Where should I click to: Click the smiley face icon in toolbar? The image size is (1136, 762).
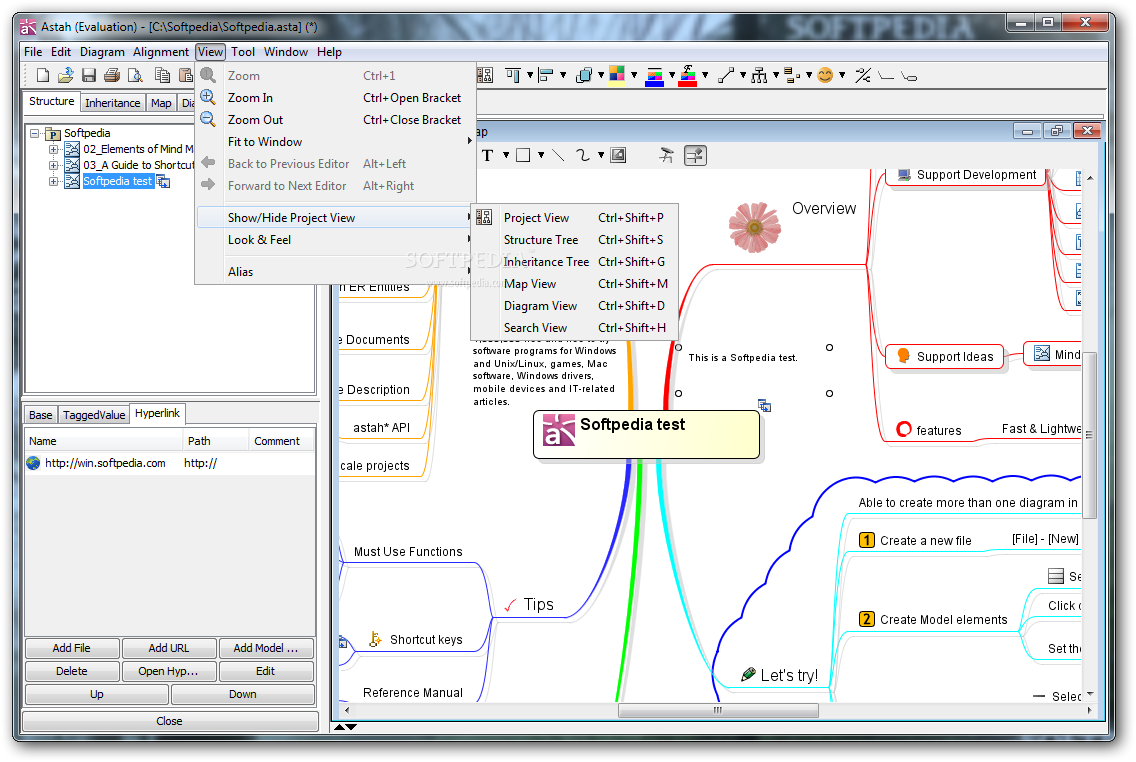[825, 75]
